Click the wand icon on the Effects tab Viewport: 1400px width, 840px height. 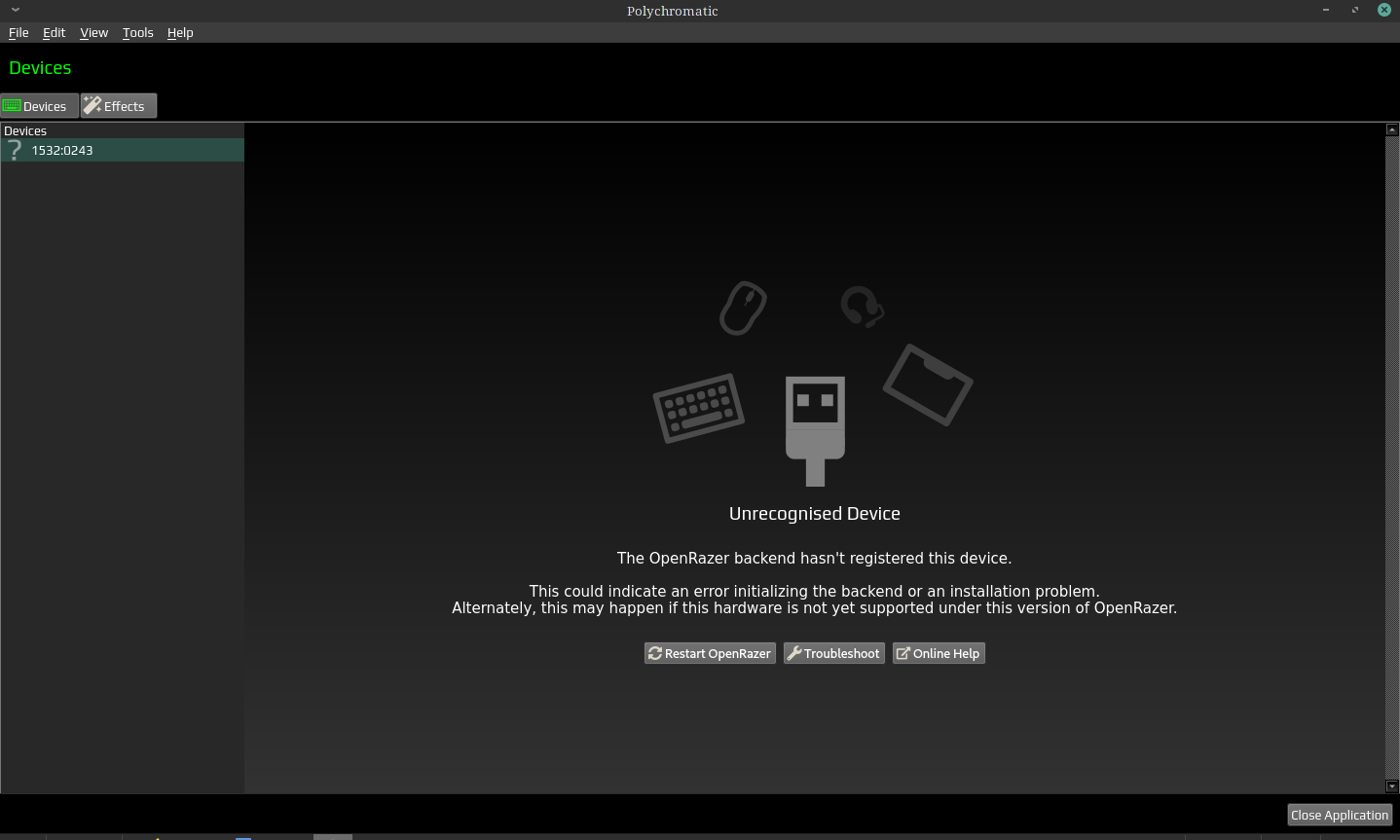[92, 104]
